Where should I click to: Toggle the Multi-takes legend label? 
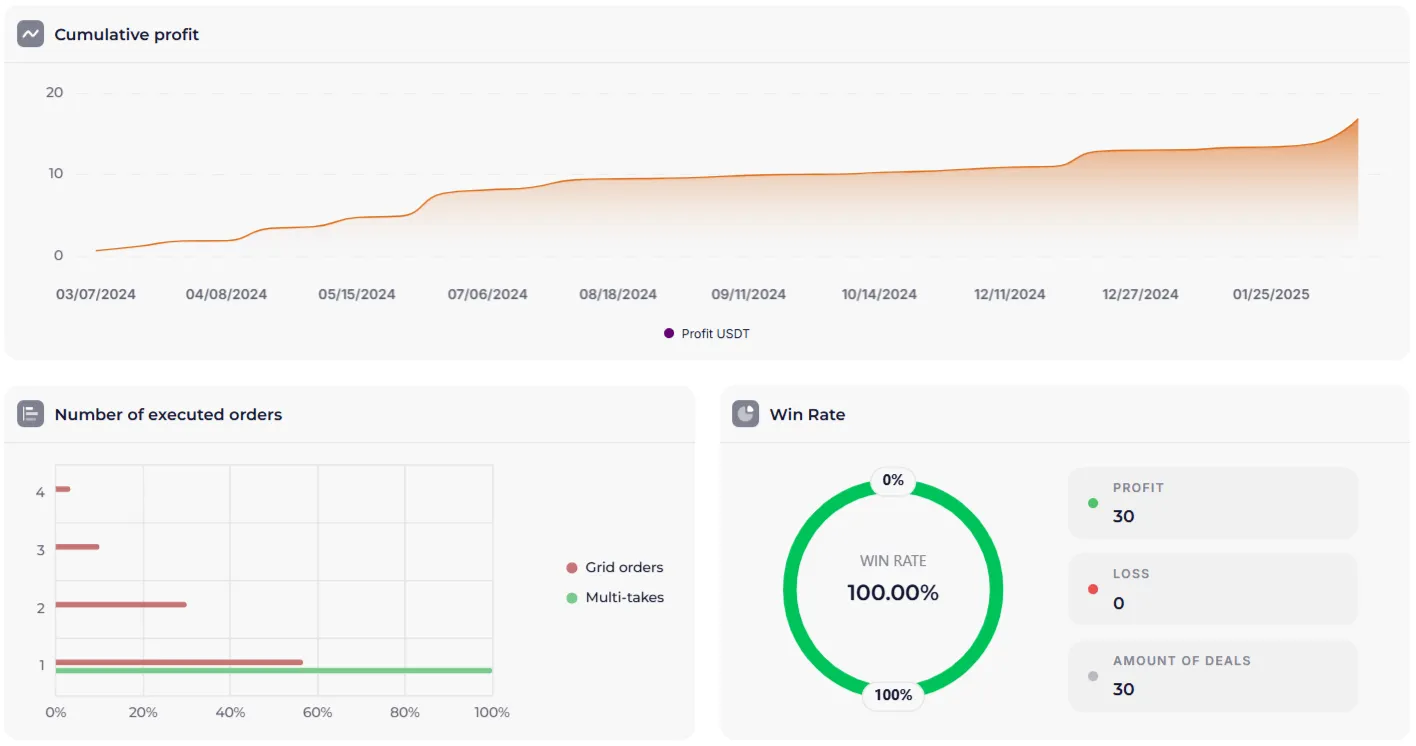(624, 598)
